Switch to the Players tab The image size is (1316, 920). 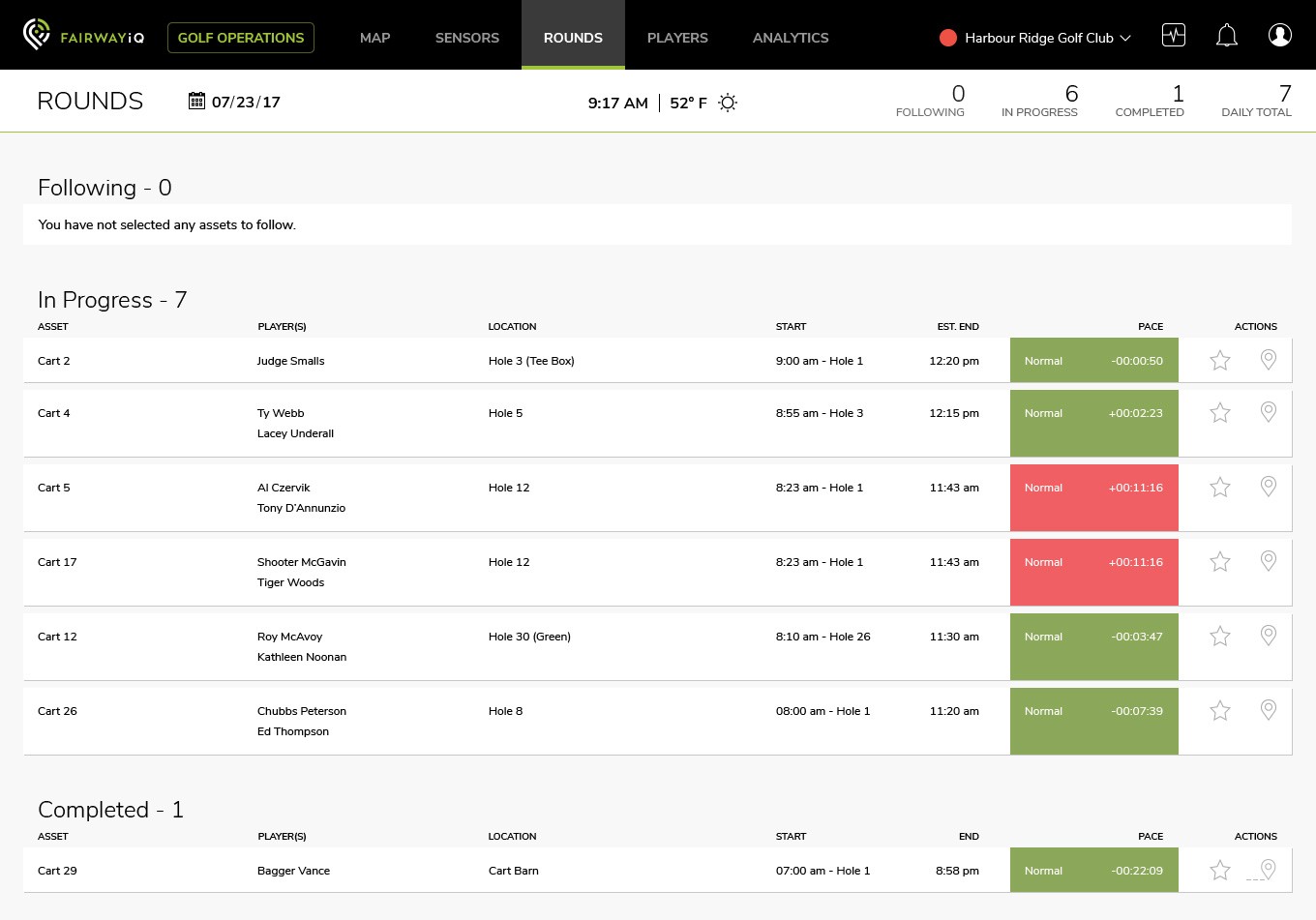pyautogui.click(x=677, y=38)
